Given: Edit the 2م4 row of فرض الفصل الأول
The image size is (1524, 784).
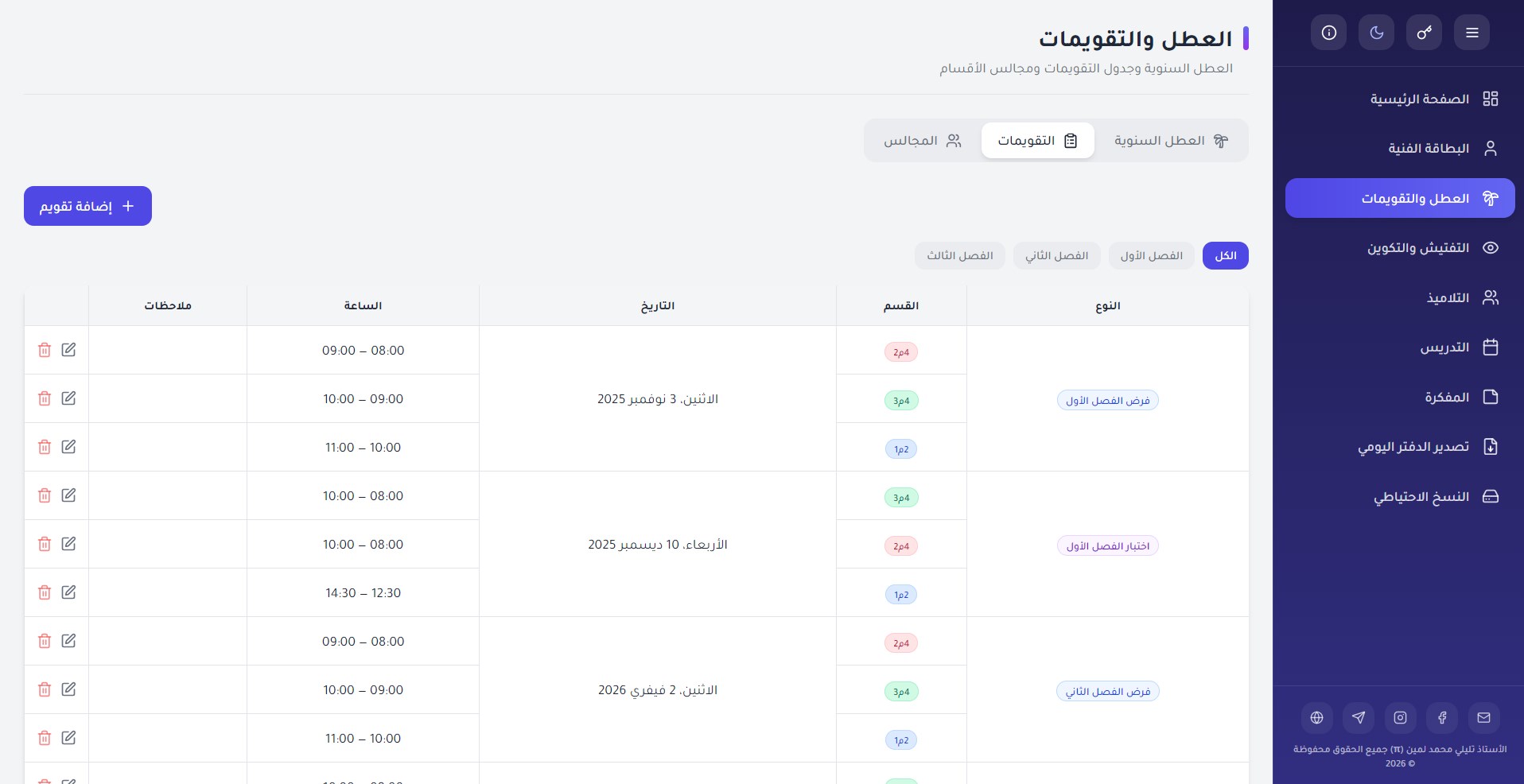Looking at the screenshot, I should [68, 349].
